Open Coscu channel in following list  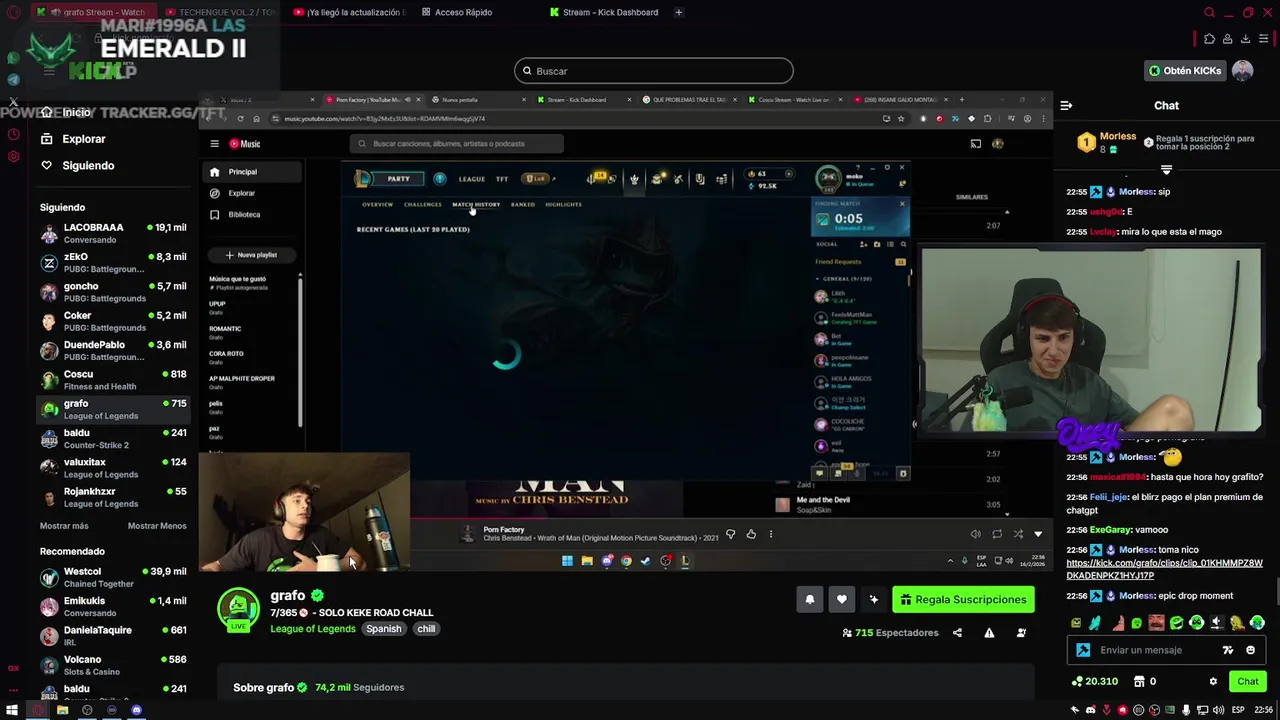(113, 380)
